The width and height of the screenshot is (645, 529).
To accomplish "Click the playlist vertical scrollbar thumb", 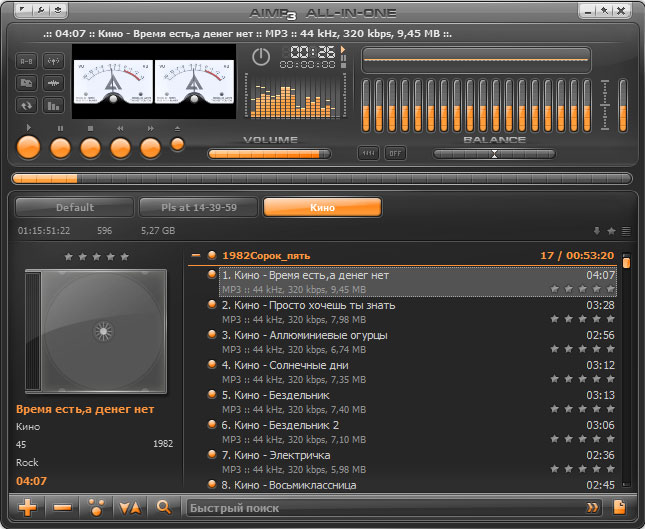I will [626, 262].
